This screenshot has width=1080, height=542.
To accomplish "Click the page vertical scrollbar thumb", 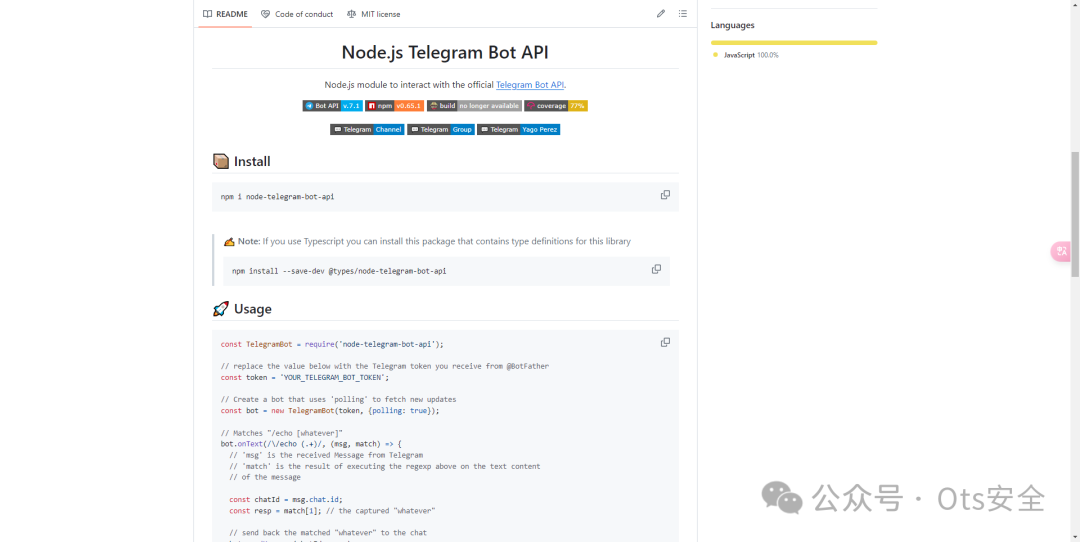I will [1074, 214].
